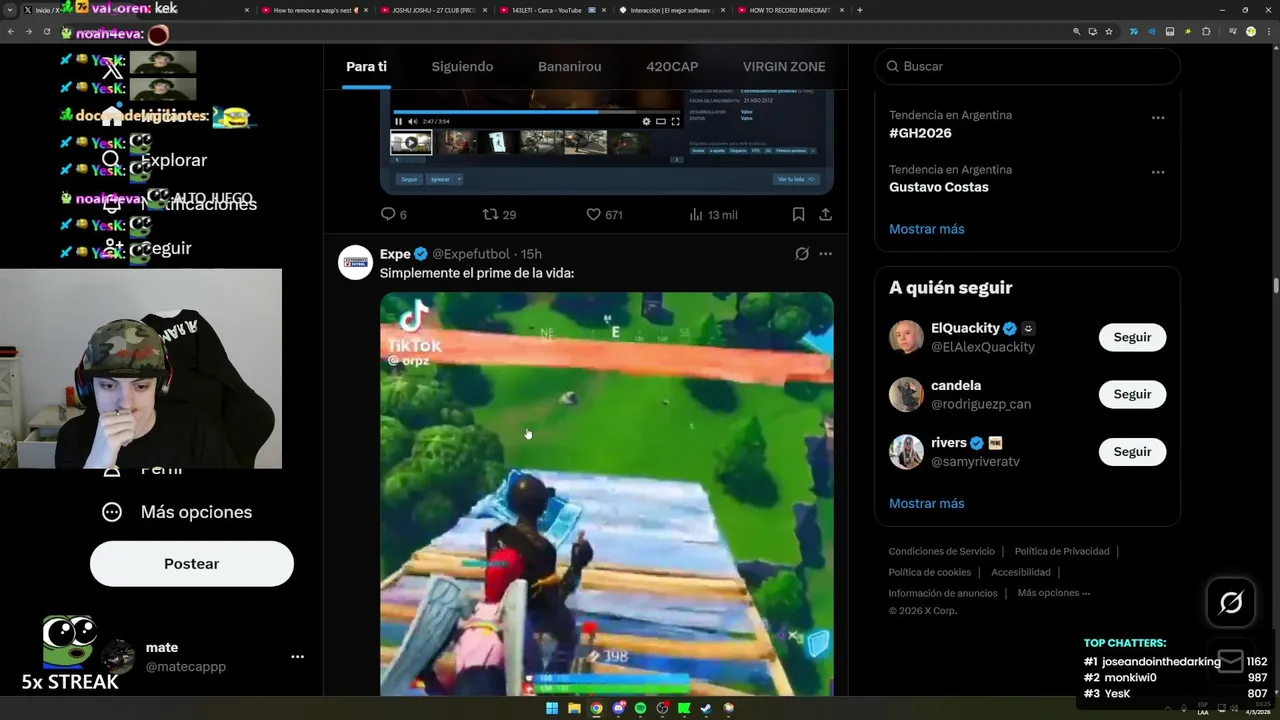Follow candela with the Seguir button
Screen dimensions: 1280x720
click(x=1132, y=394)
